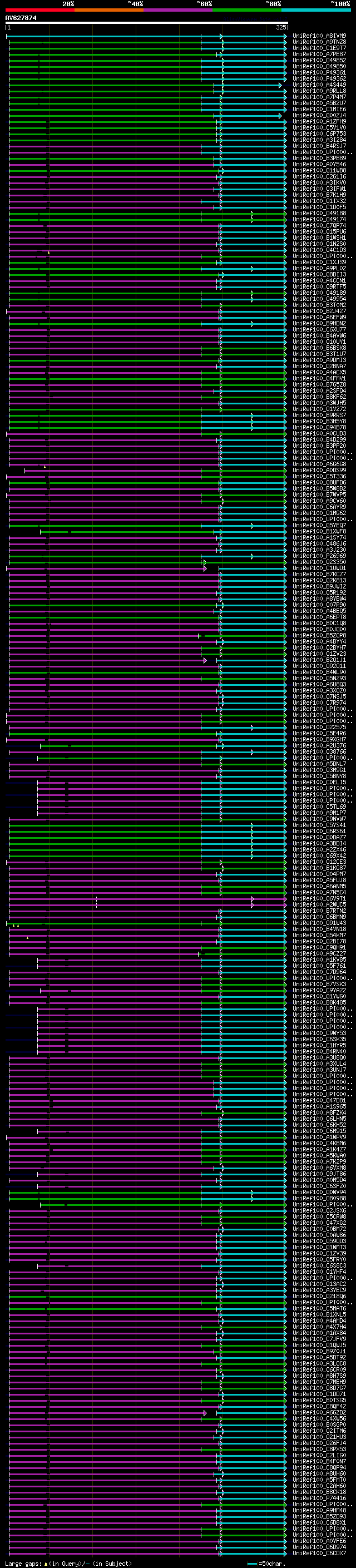Click the UniRef100_B1KG87 label
This screenshot has height=1568, width=356.
tap(319, 868)
